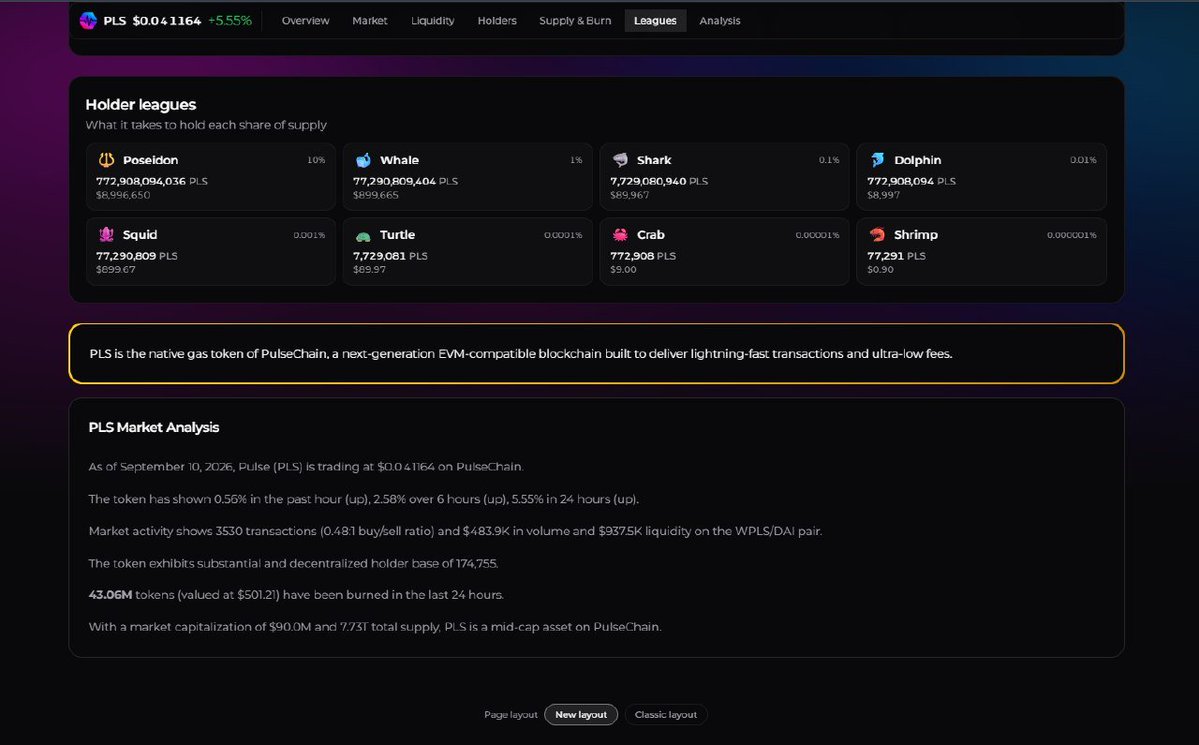This screenshot has width=1199, height=745.
Task: Click Turtle's 7,729,081 PLS amount
Action: [390, 256]
